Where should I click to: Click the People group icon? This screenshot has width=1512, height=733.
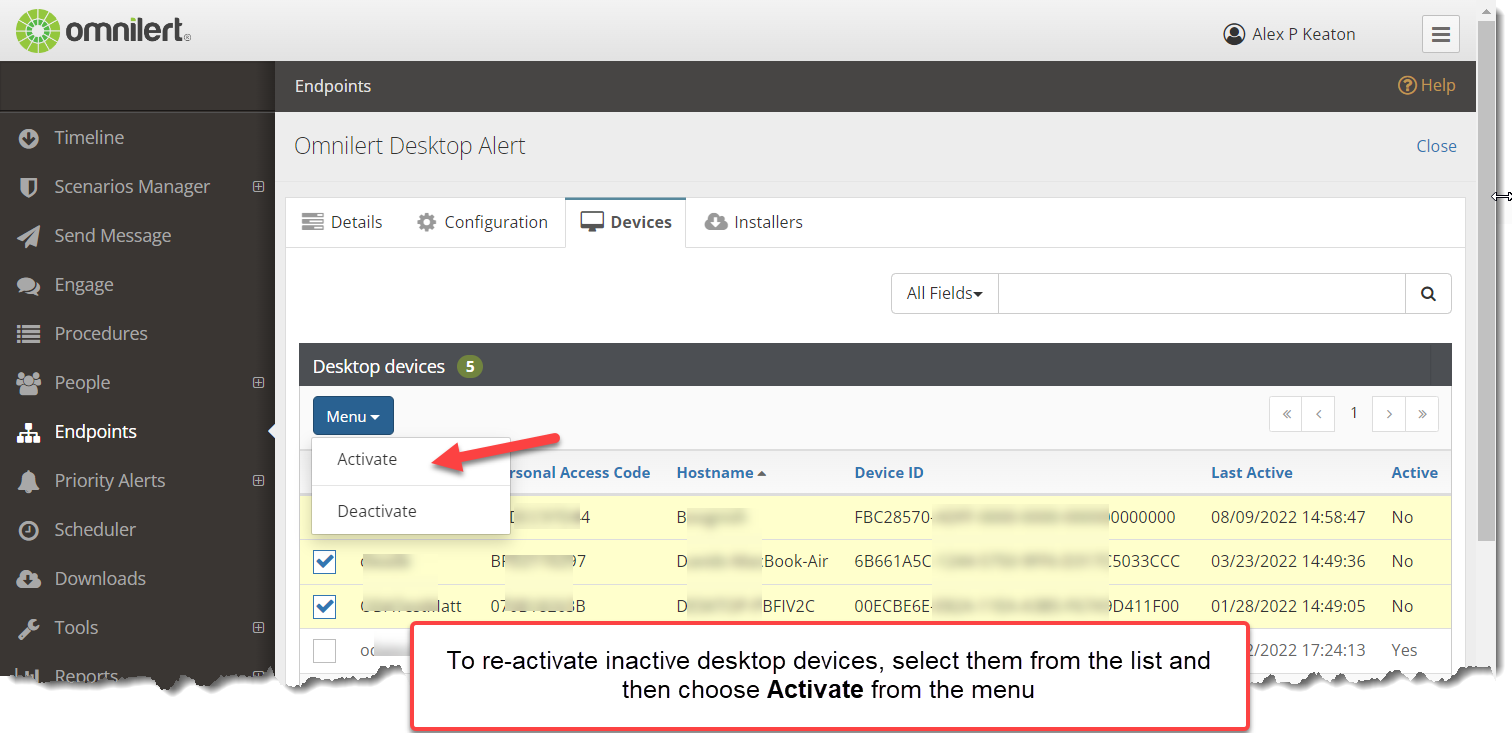[x=29, y=383]
